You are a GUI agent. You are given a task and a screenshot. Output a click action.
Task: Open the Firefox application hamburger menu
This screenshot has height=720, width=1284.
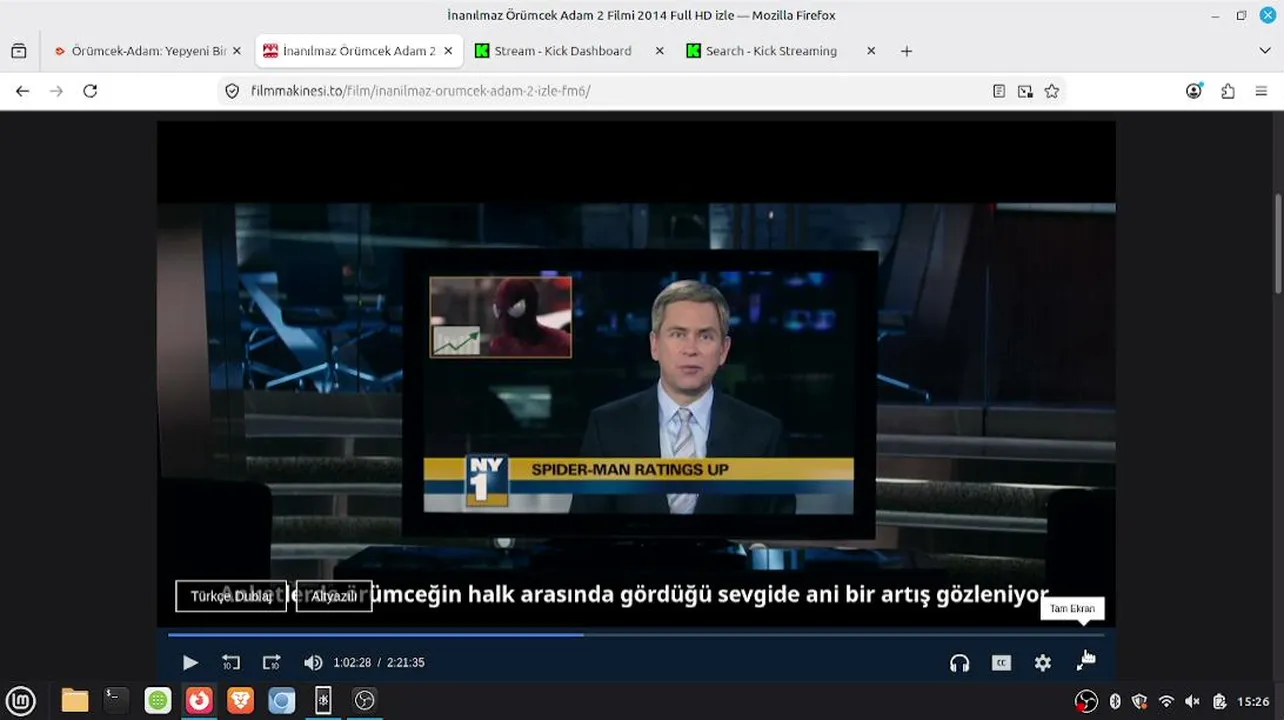coord(1261,91)
